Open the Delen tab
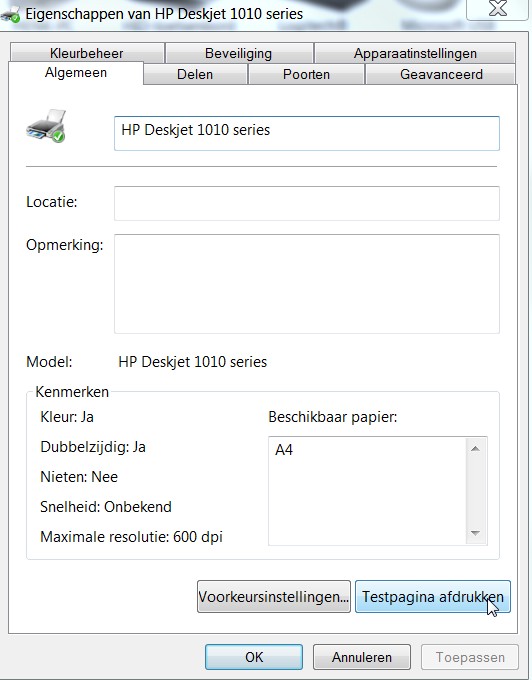Image resolution: width=532 pixels, height=680 pixels. coord(195,74)
